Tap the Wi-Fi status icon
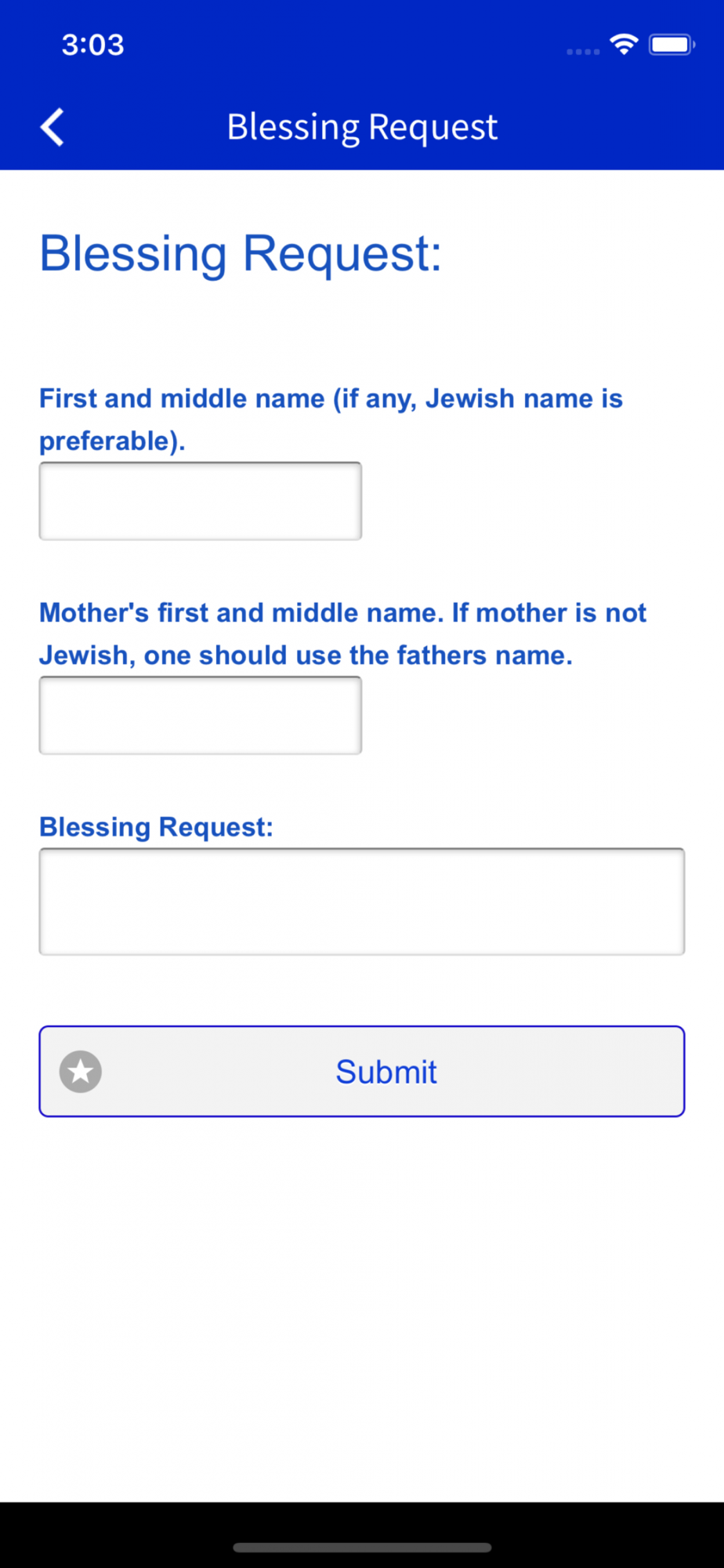Image resolution: width=724 pixels, height=1568 pixels. [x=624, y=45]
